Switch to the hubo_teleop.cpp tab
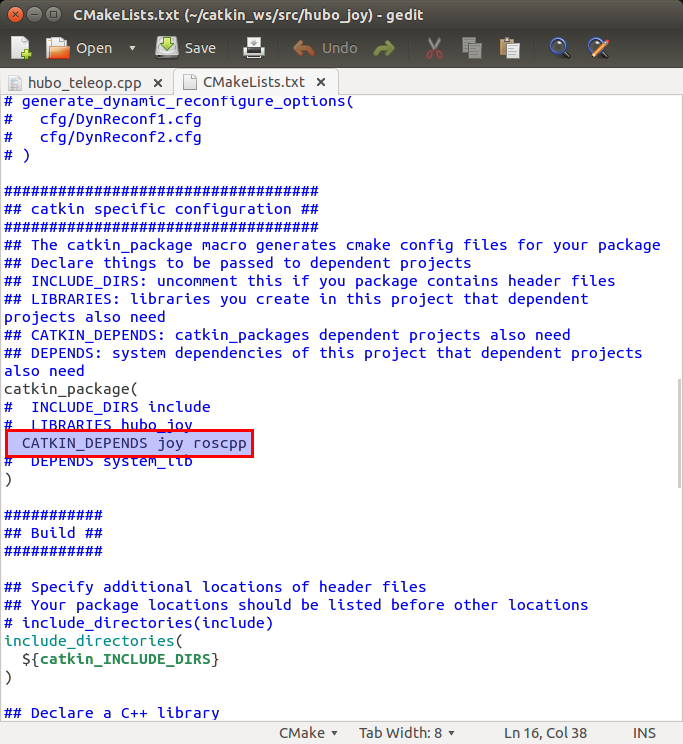The width and height of the screenshot is (683, 744). (x=84, y=83)
